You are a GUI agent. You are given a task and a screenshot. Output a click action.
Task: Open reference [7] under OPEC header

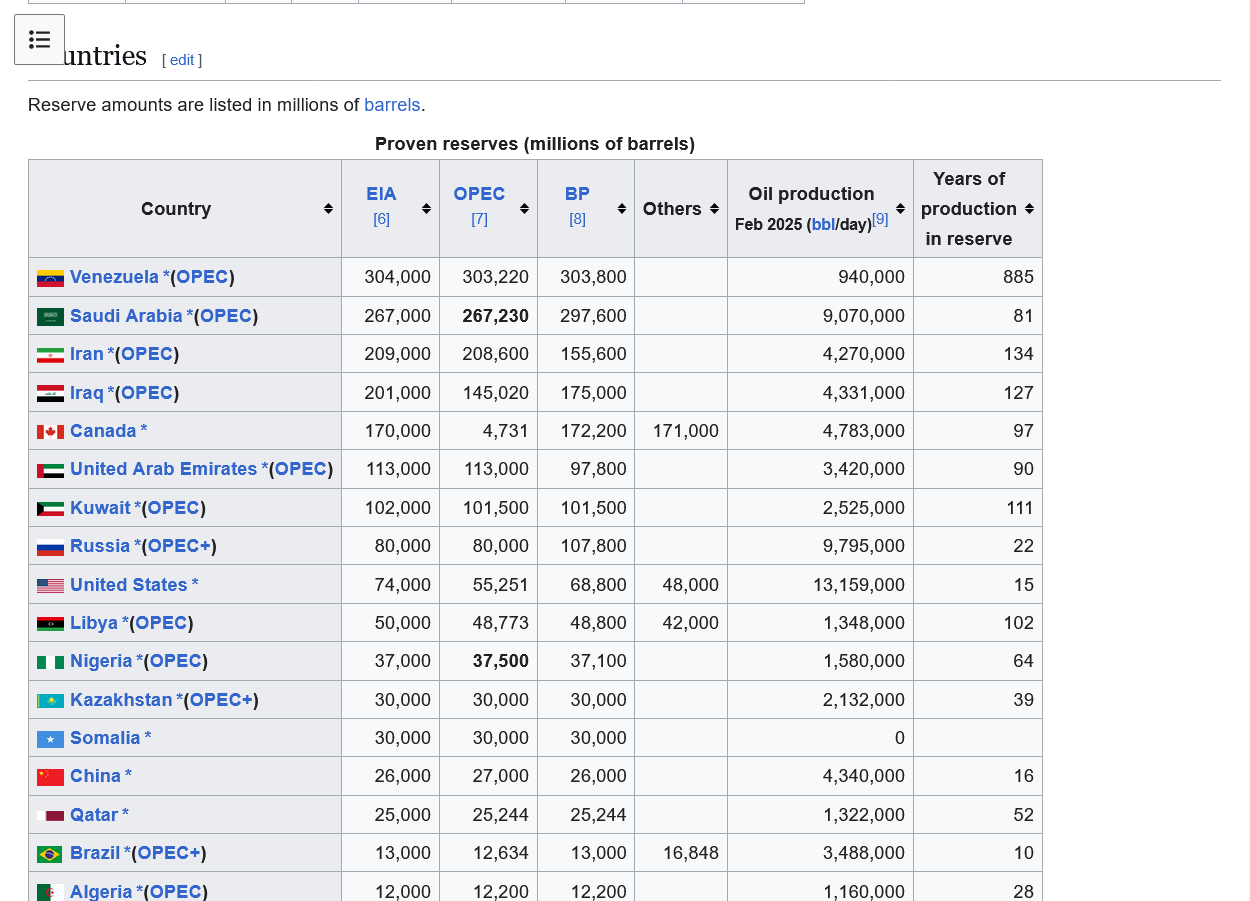[x=479, y=219]
